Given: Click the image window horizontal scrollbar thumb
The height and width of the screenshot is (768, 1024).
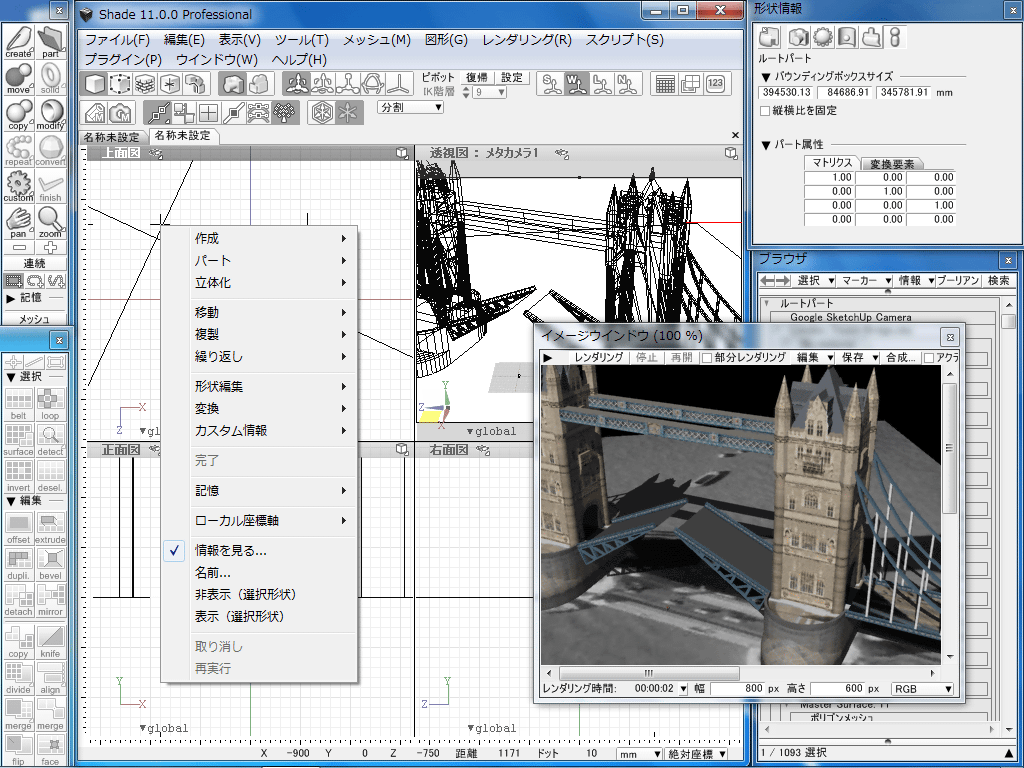Looking at the screenshot, I should coord(649,673).
